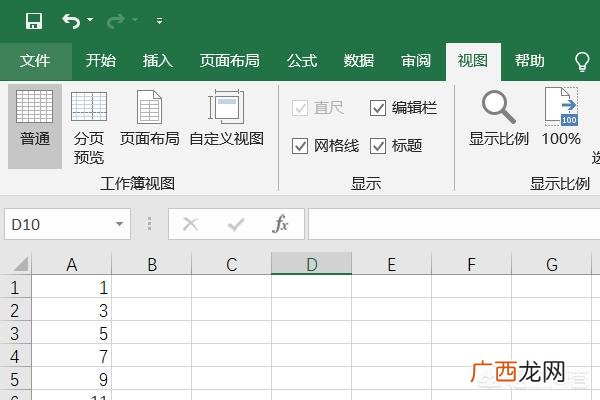Toggle the 编辑栏 formula bar checkbox
The height and width of the screenshot is (400, 600).
pyautogui.click(x=378, y=108)
